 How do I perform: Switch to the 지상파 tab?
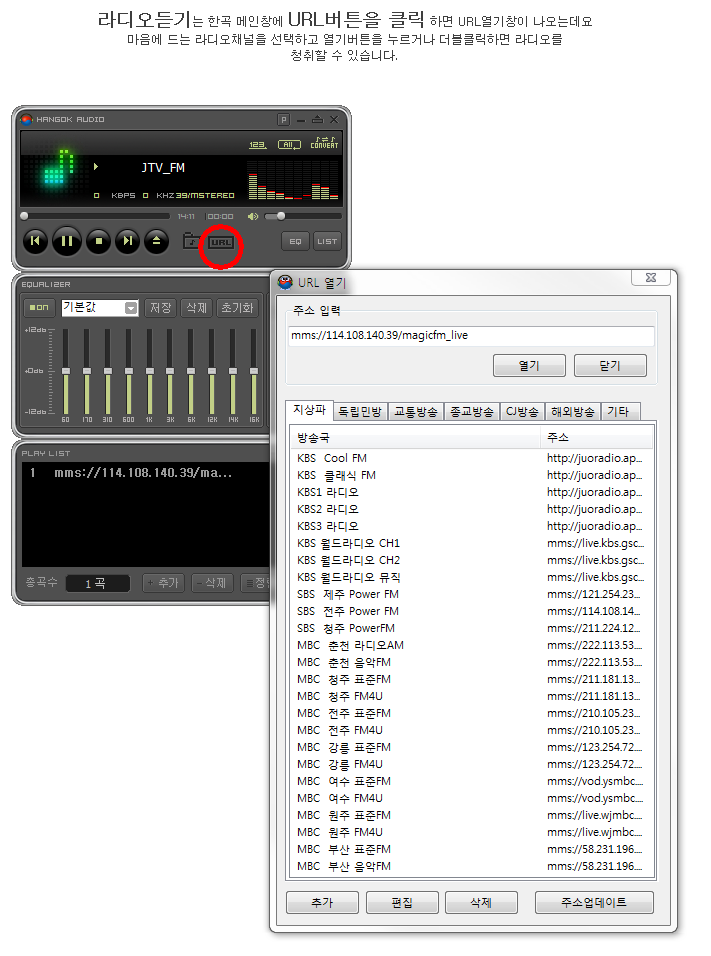[309, 410]
